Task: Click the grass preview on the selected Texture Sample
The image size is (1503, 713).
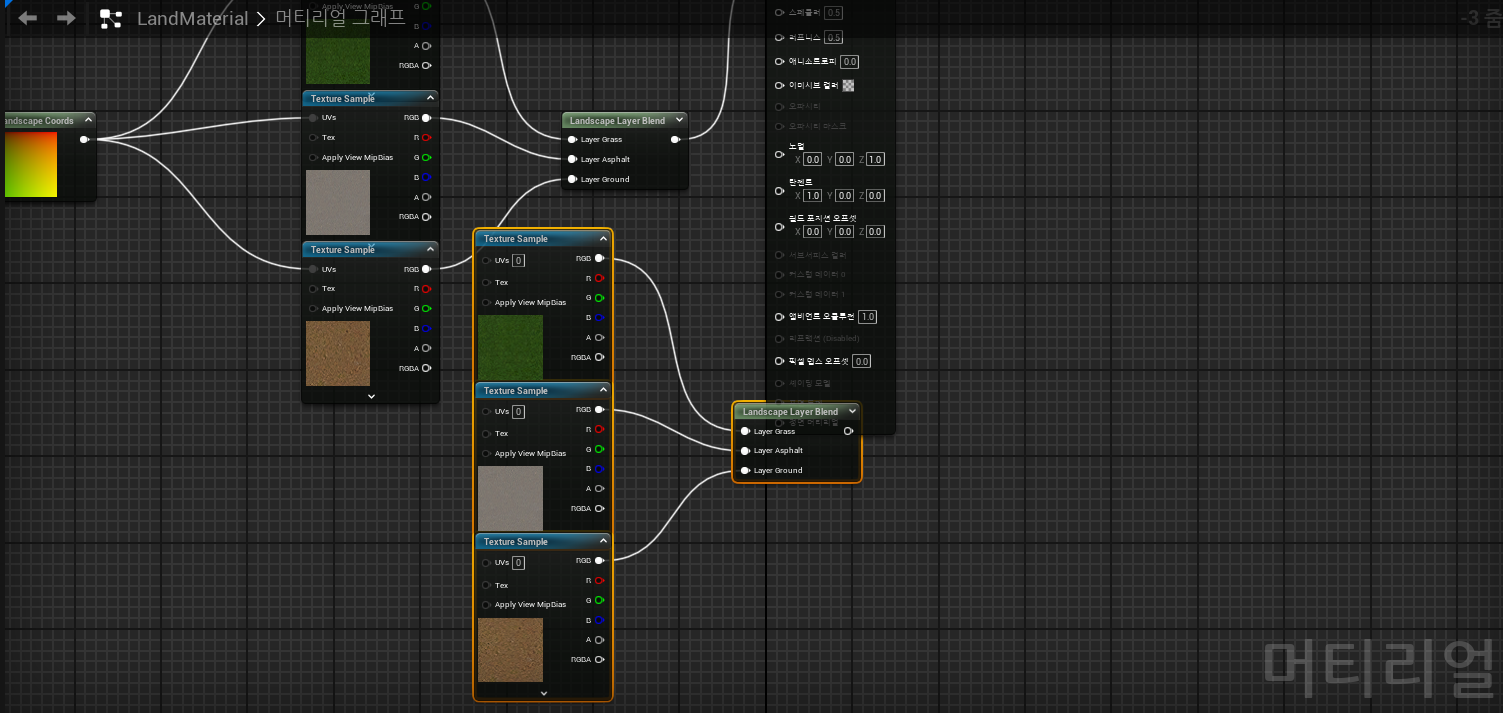Action: (510, 347)
